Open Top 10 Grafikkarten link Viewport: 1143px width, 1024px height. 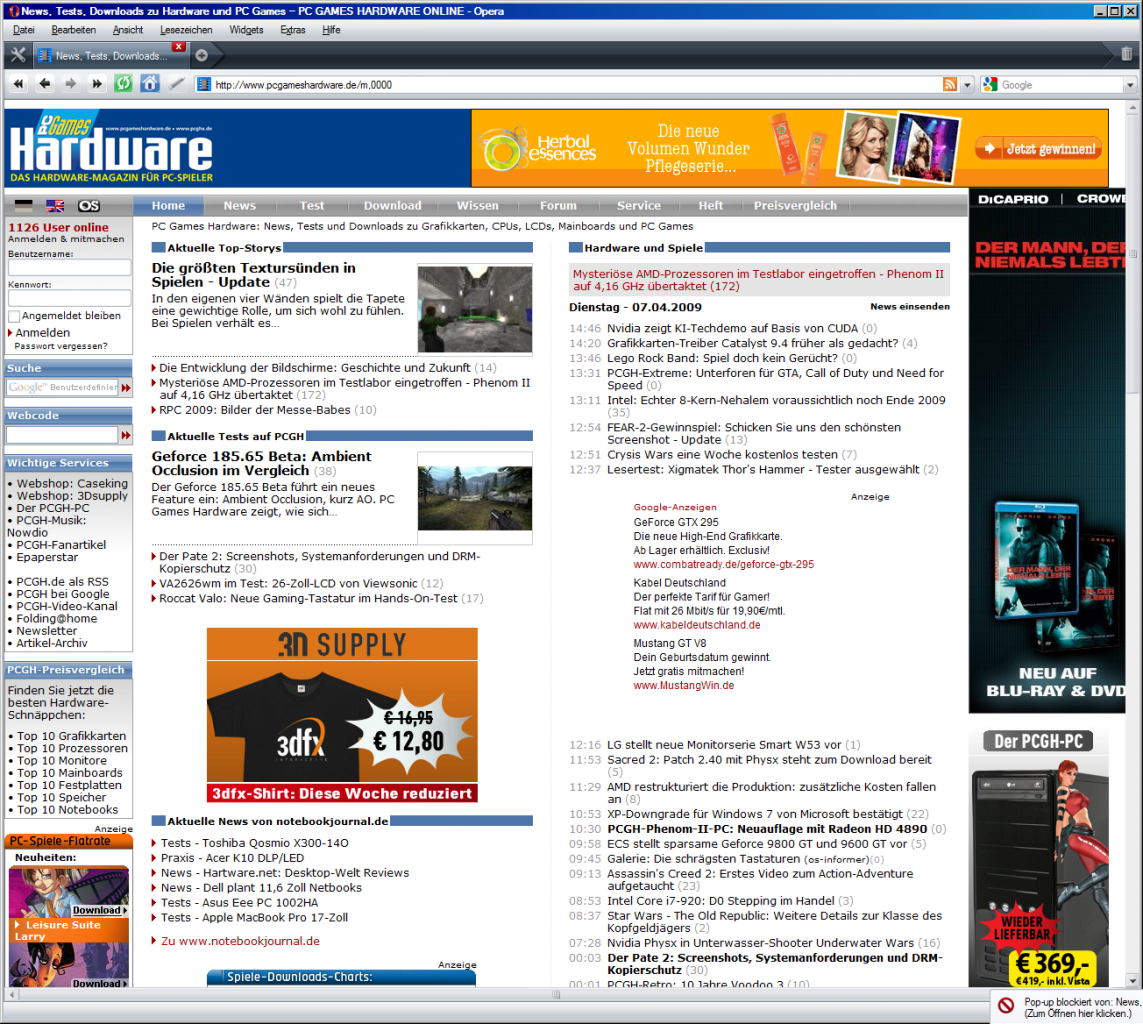click(71, 736)
